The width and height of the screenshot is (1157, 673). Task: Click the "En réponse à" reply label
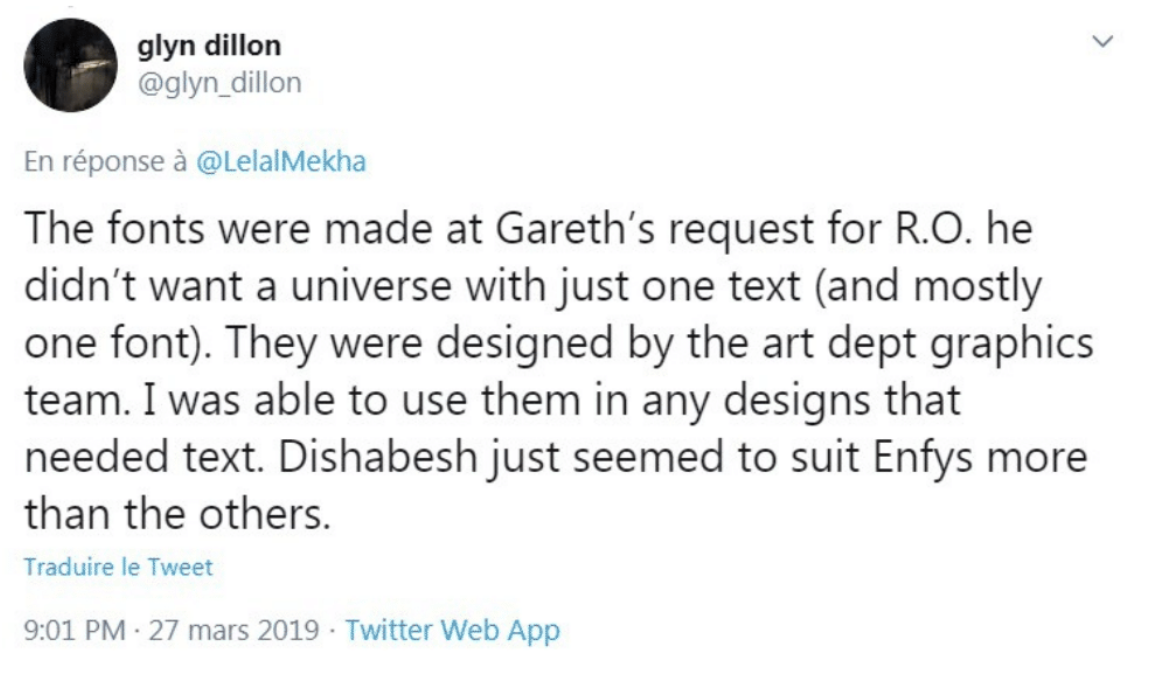tap(106, 161)
